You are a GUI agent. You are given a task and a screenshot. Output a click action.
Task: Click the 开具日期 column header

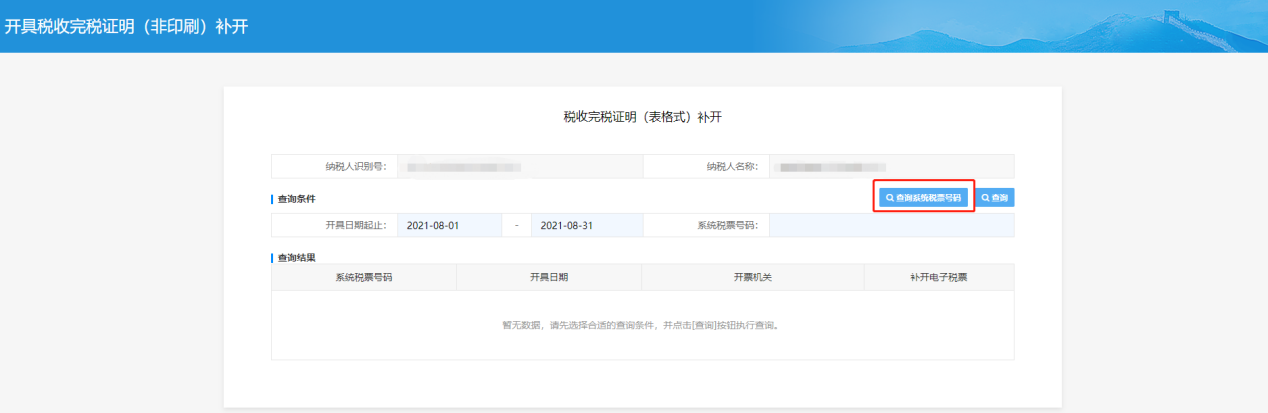549,277
